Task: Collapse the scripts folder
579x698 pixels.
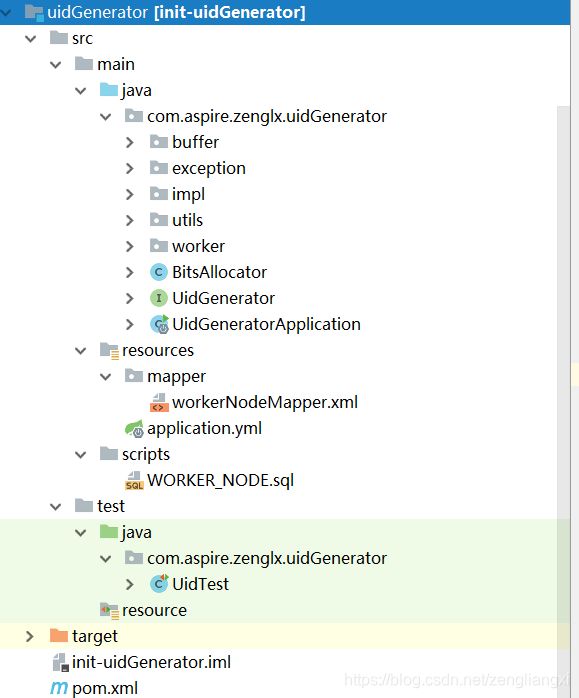Action: click(x=81, y=455)
